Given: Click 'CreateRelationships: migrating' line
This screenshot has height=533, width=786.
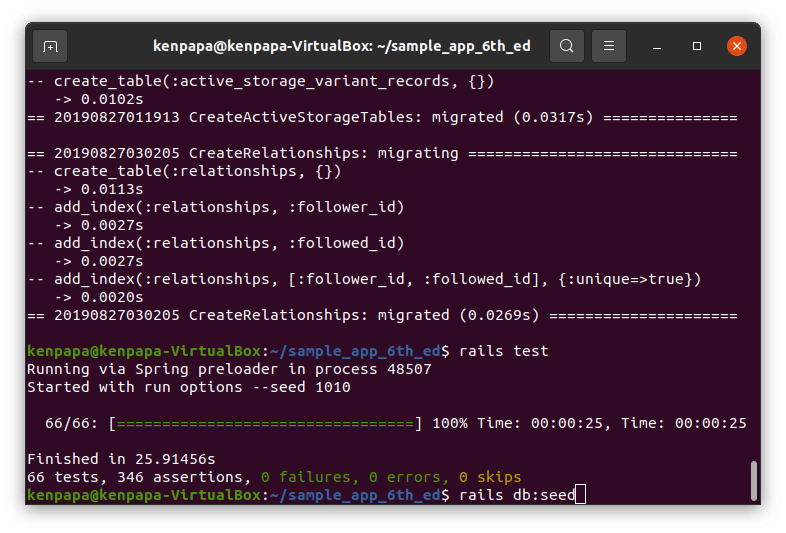Looking at the screenshot, I should pyautogui.click(x=382, y=153).
